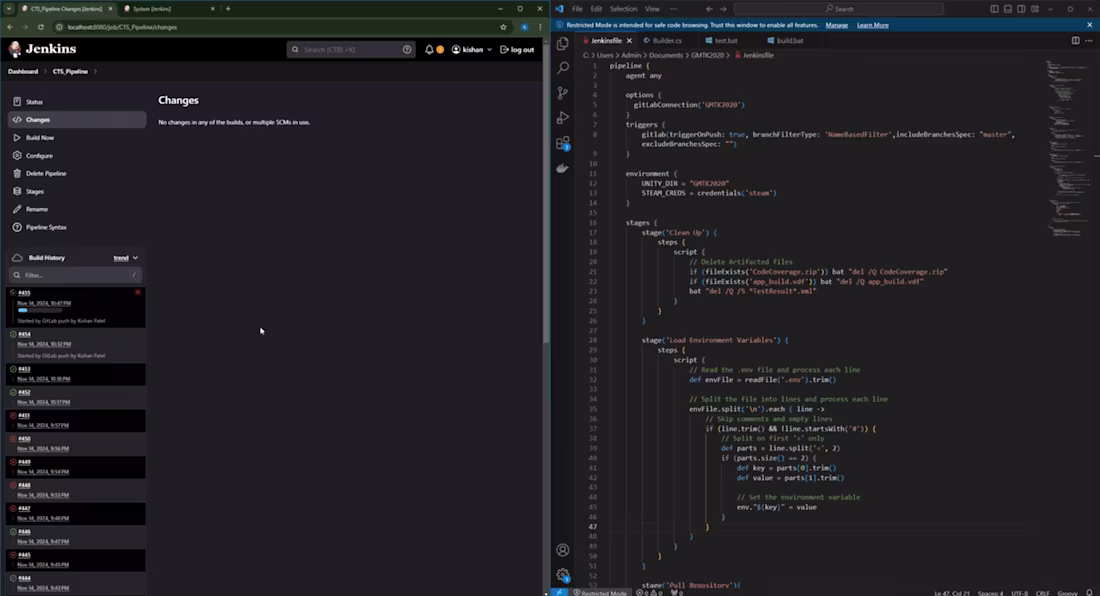Open VS Code File menu

(x=577, y=9)
